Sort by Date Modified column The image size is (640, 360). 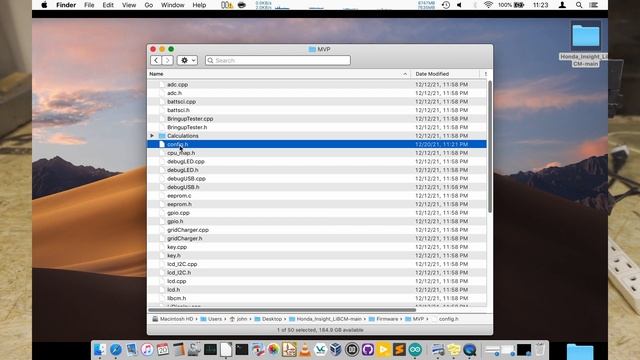click(x=446, y=74)
